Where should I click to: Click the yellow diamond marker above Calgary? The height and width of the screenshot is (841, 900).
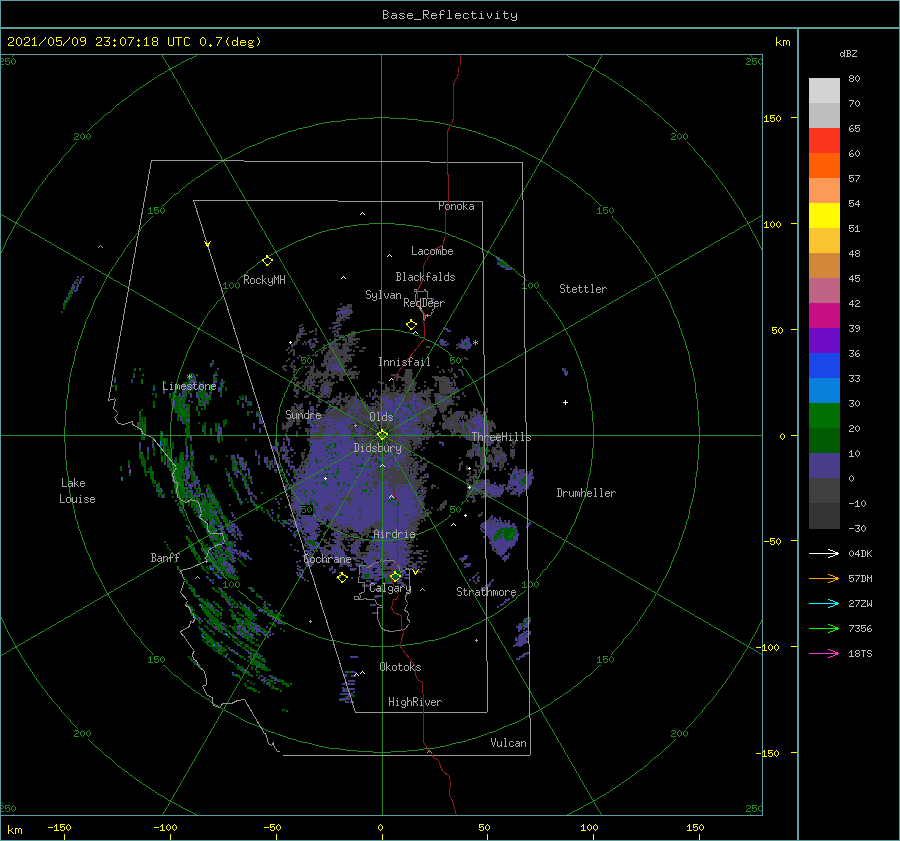395,576
